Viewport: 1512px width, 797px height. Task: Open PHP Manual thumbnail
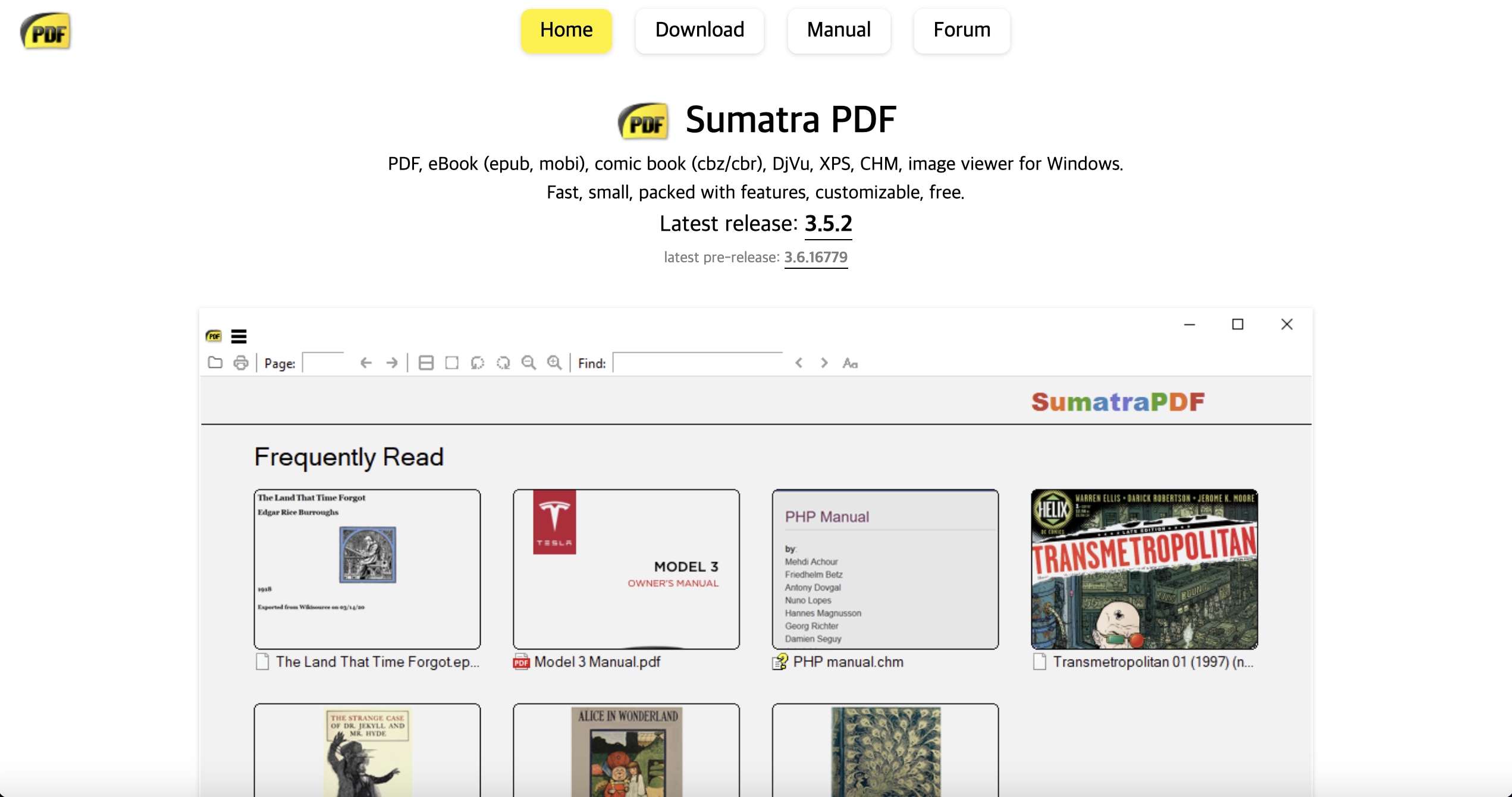[x=885, y=569]
